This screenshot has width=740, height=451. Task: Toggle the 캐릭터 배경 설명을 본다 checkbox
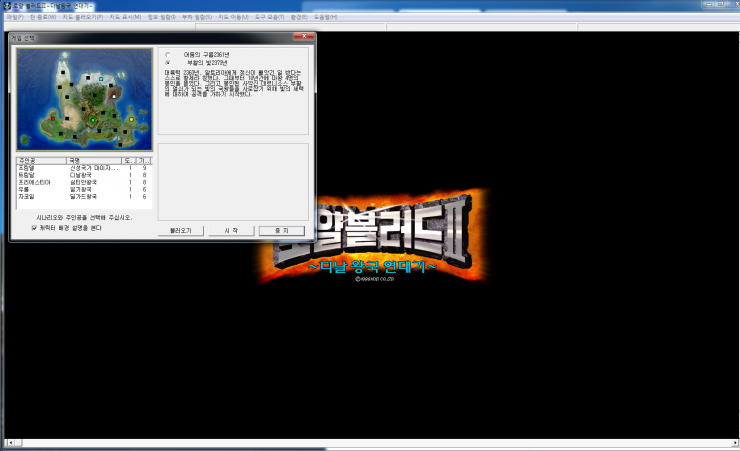[34, 227]
